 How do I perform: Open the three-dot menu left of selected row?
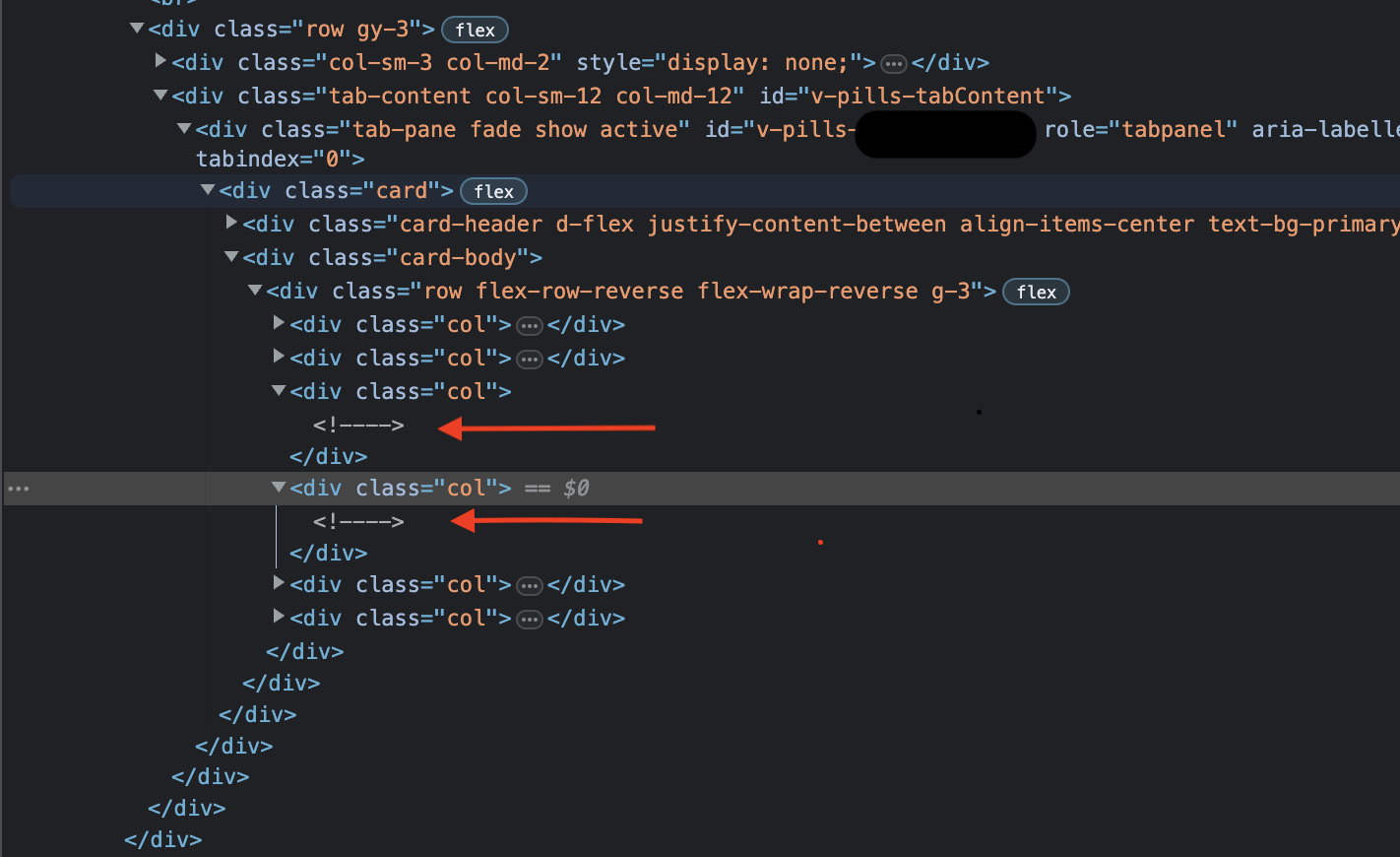tap(19, 489)
